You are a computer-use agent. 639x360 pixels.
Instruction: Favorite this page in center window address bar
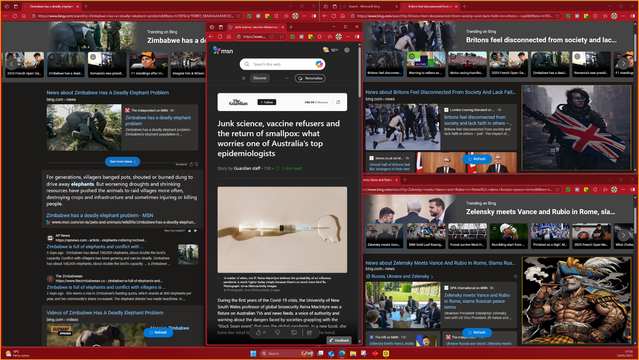click(282, 37)
